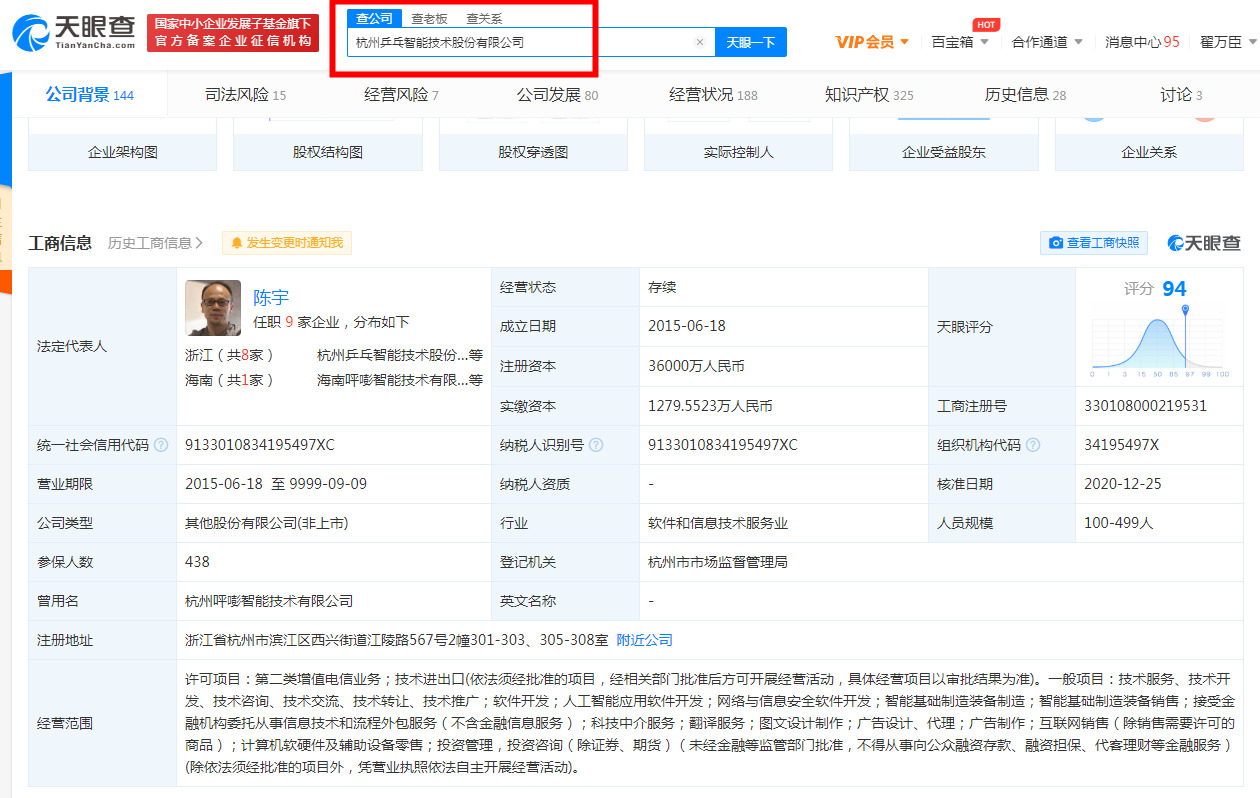Click 人员规模 value 100-499人
Image resolution: width=1260 pixels, height=798 pixels.
click(1118, 523)
